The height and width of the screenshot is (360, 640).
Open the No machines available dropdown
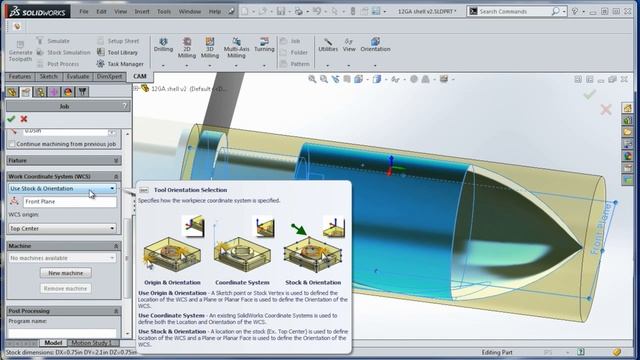(62, 258)
